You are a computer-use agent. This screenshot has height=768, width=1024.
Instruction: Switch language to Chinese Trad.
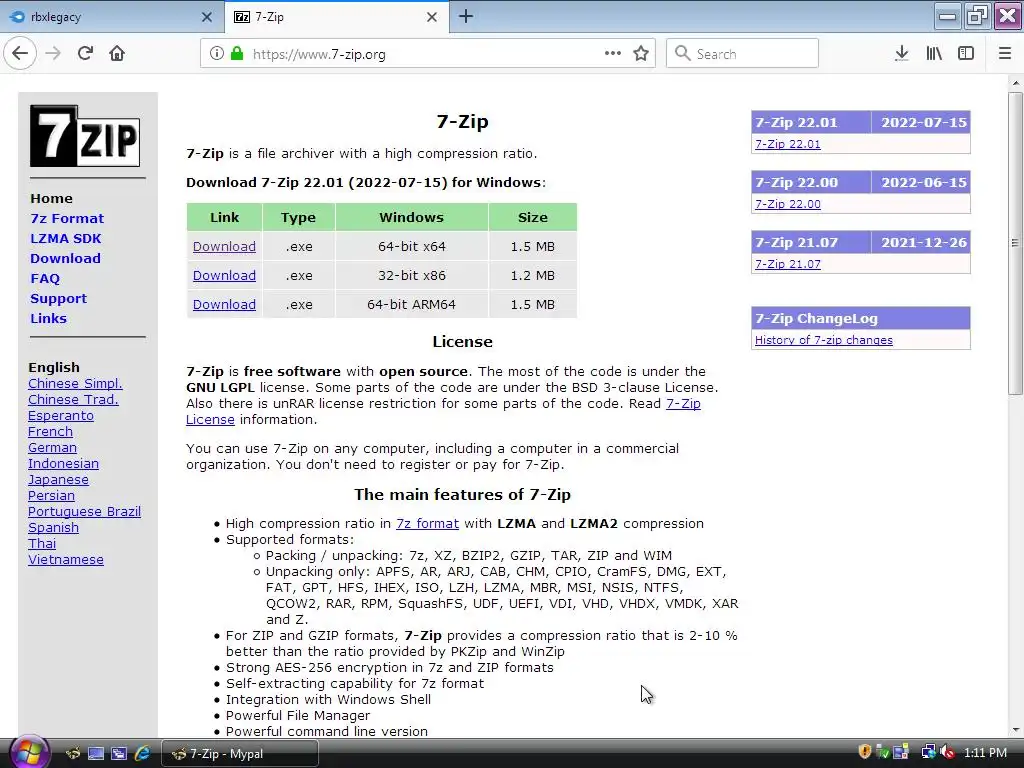pyautogui.click(x=73, y=400)
